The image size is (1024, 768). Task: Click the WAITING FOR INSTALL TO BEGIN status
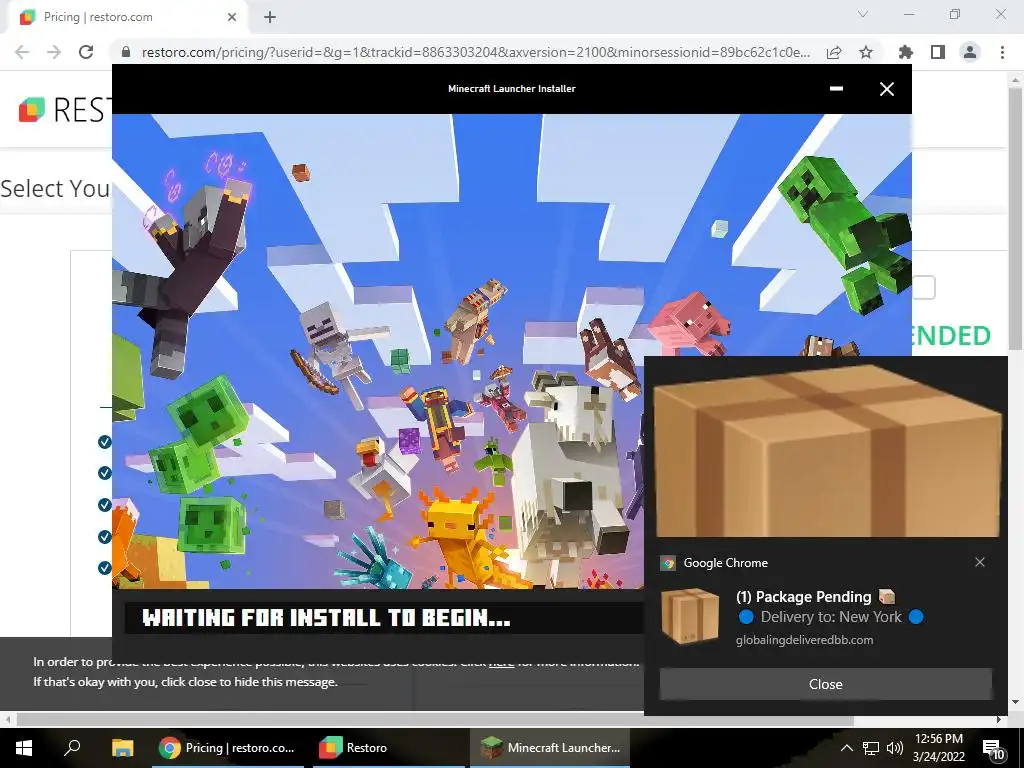tap(327, 617)
